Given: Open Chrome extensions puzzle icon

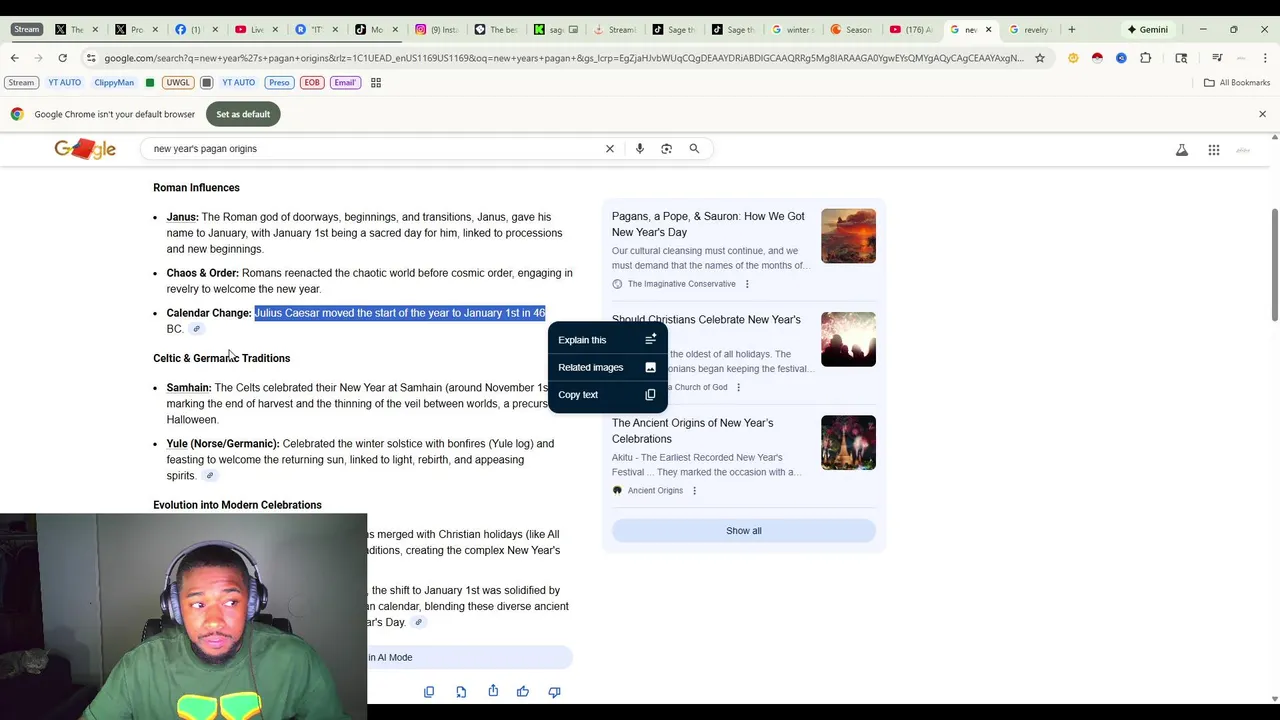Looking at the screenshot, I should [1146, 58].
